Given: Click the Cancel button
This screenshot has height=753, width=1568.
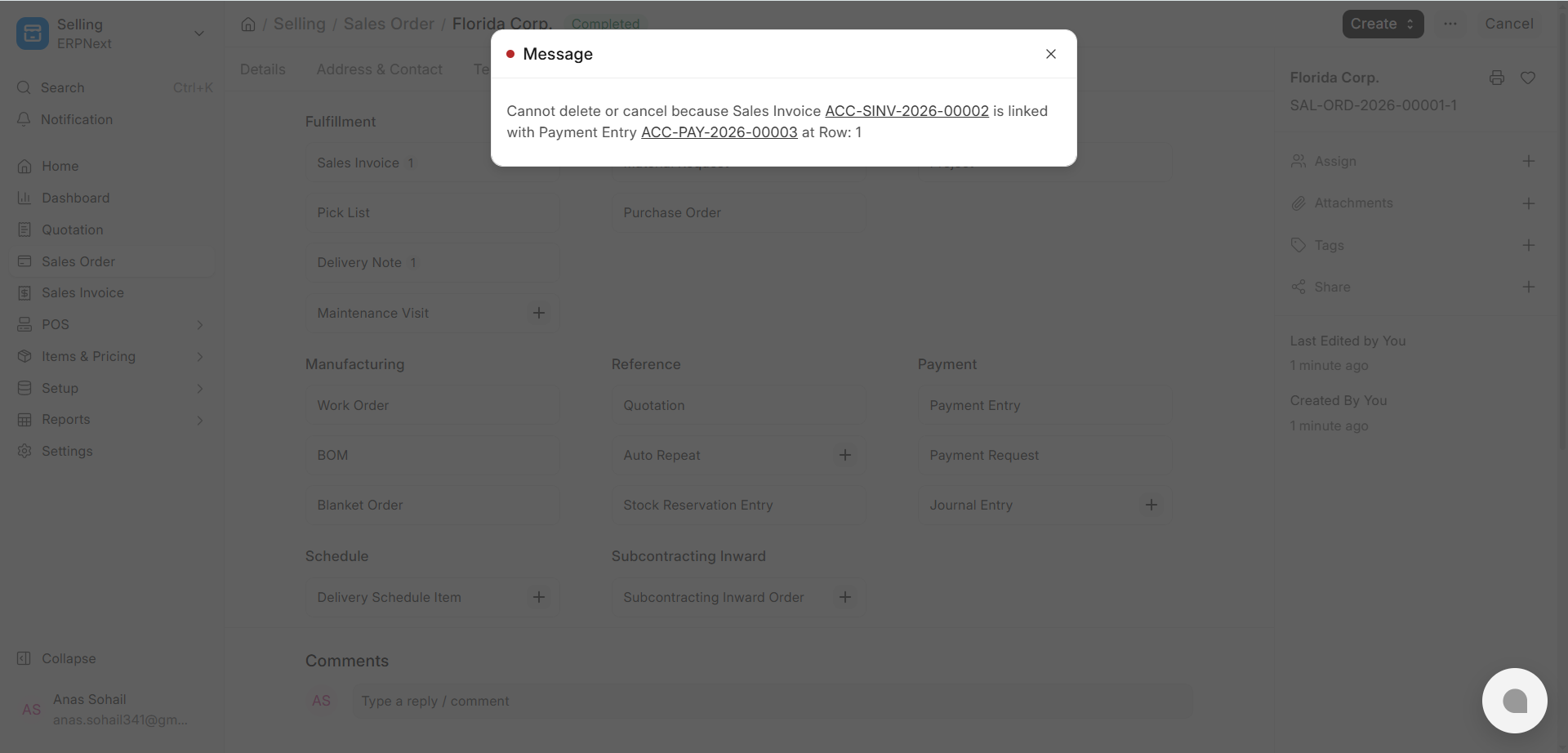Looking at the screenshot, I should (x=1509, y=25).
